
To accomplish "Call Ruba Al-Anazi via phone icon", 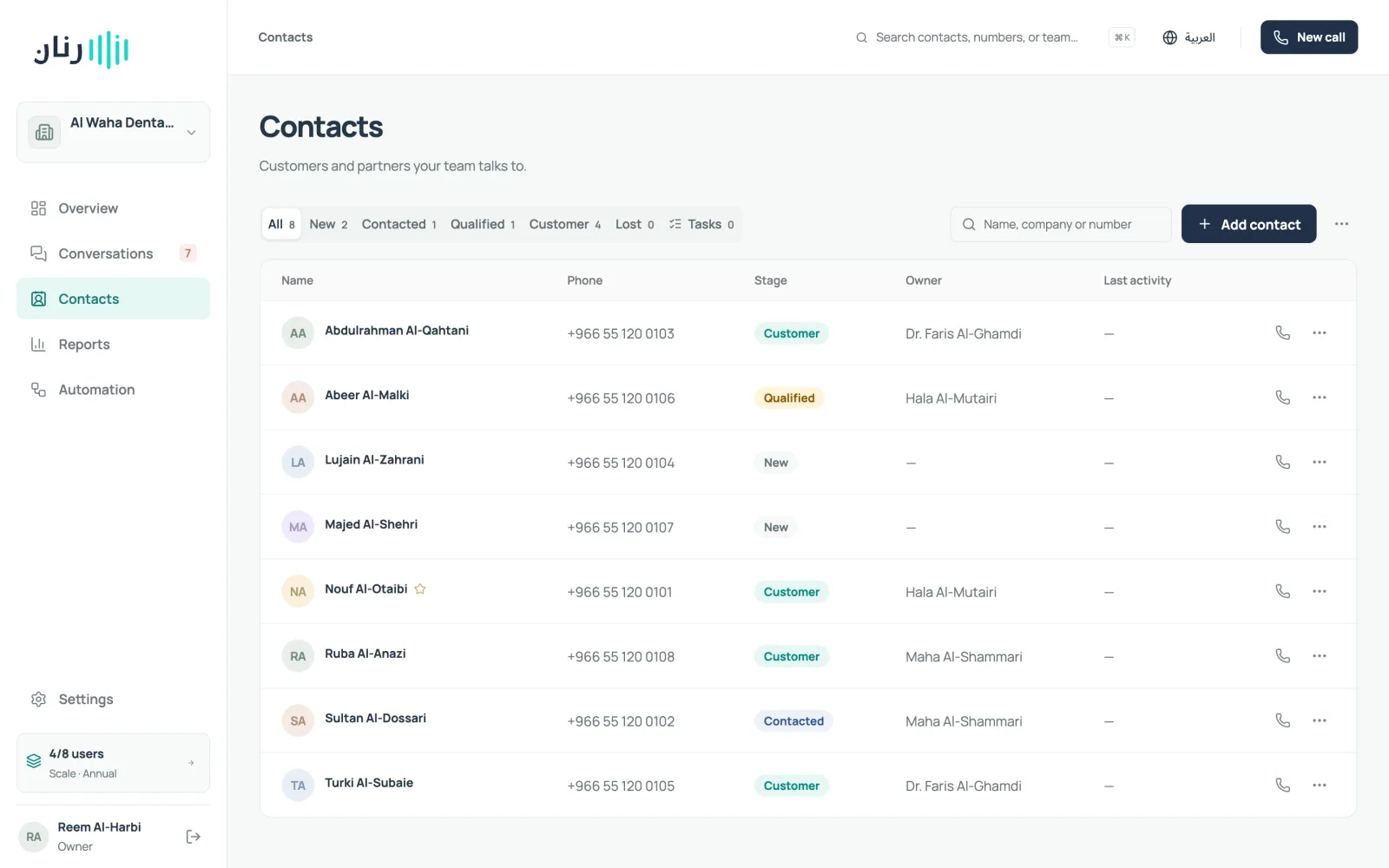I will coord(1282,656).
